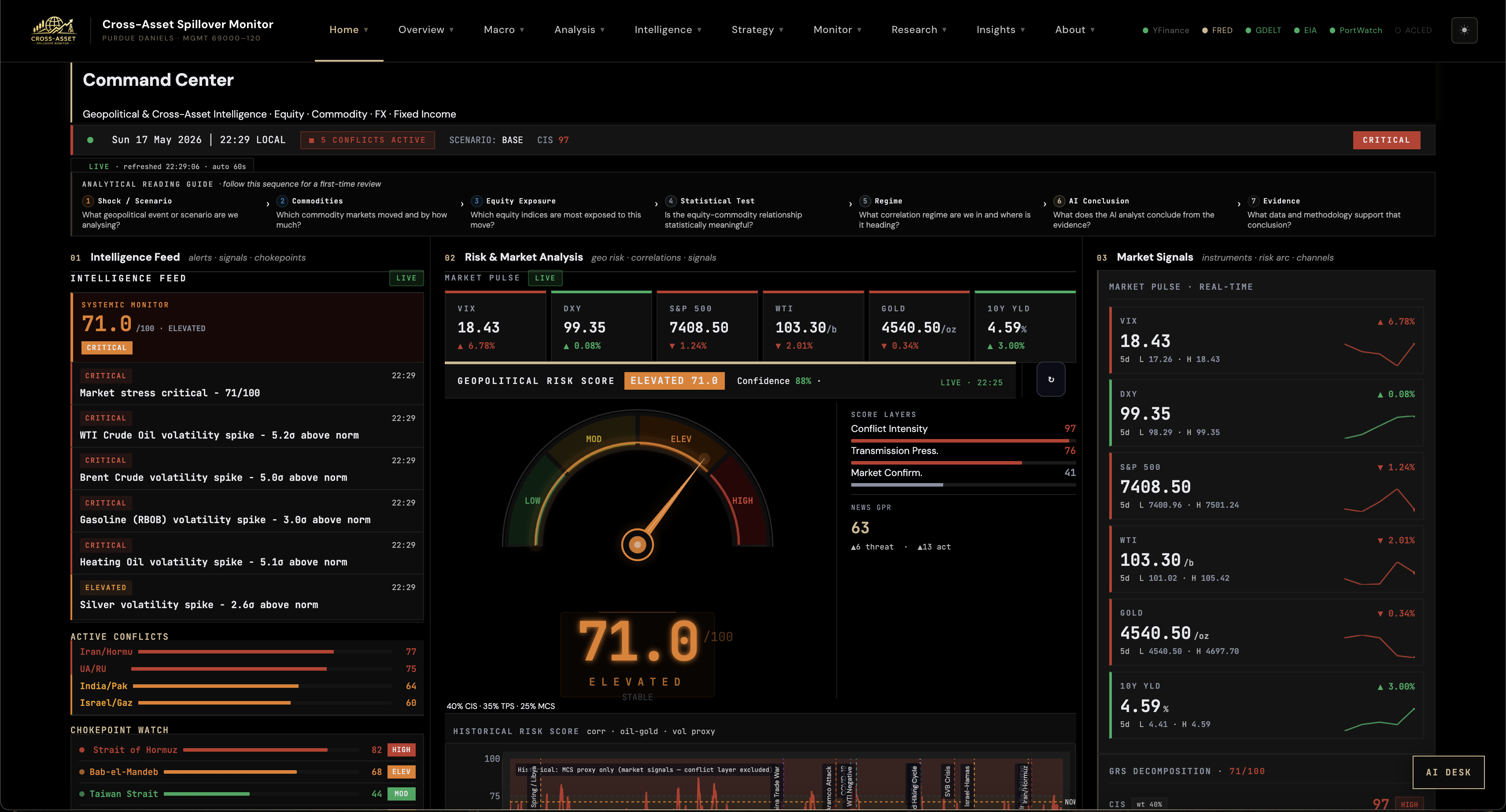Open the Brent Crude volatility spike alert

(x=247, y=469)
